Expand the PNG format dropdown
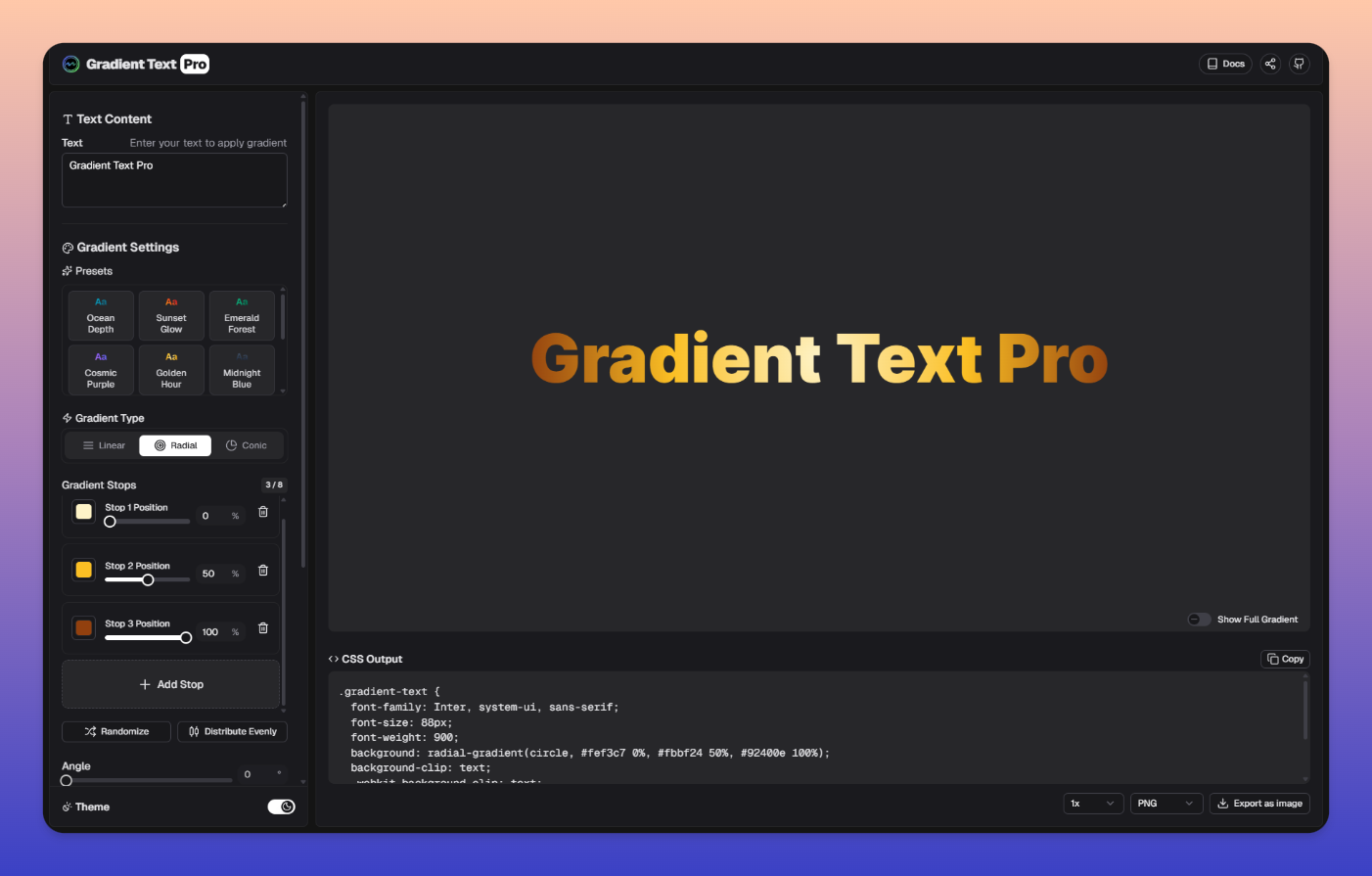Screen dimensions: 1372x876 tap(1166, 804)
